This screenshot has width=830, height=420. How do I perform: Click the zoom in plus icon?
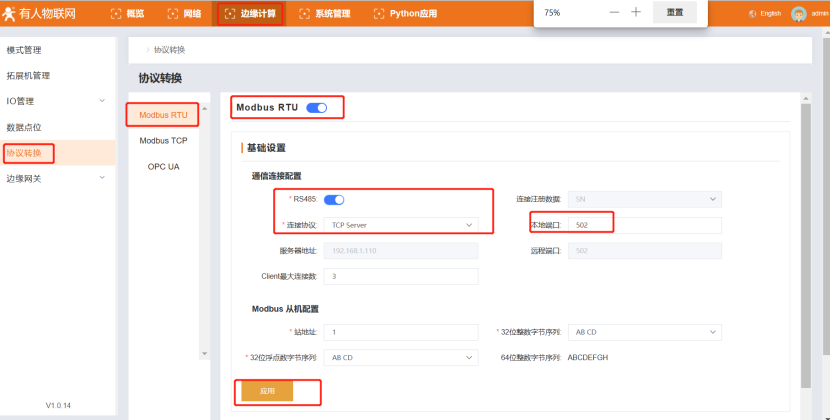point(636,12)
